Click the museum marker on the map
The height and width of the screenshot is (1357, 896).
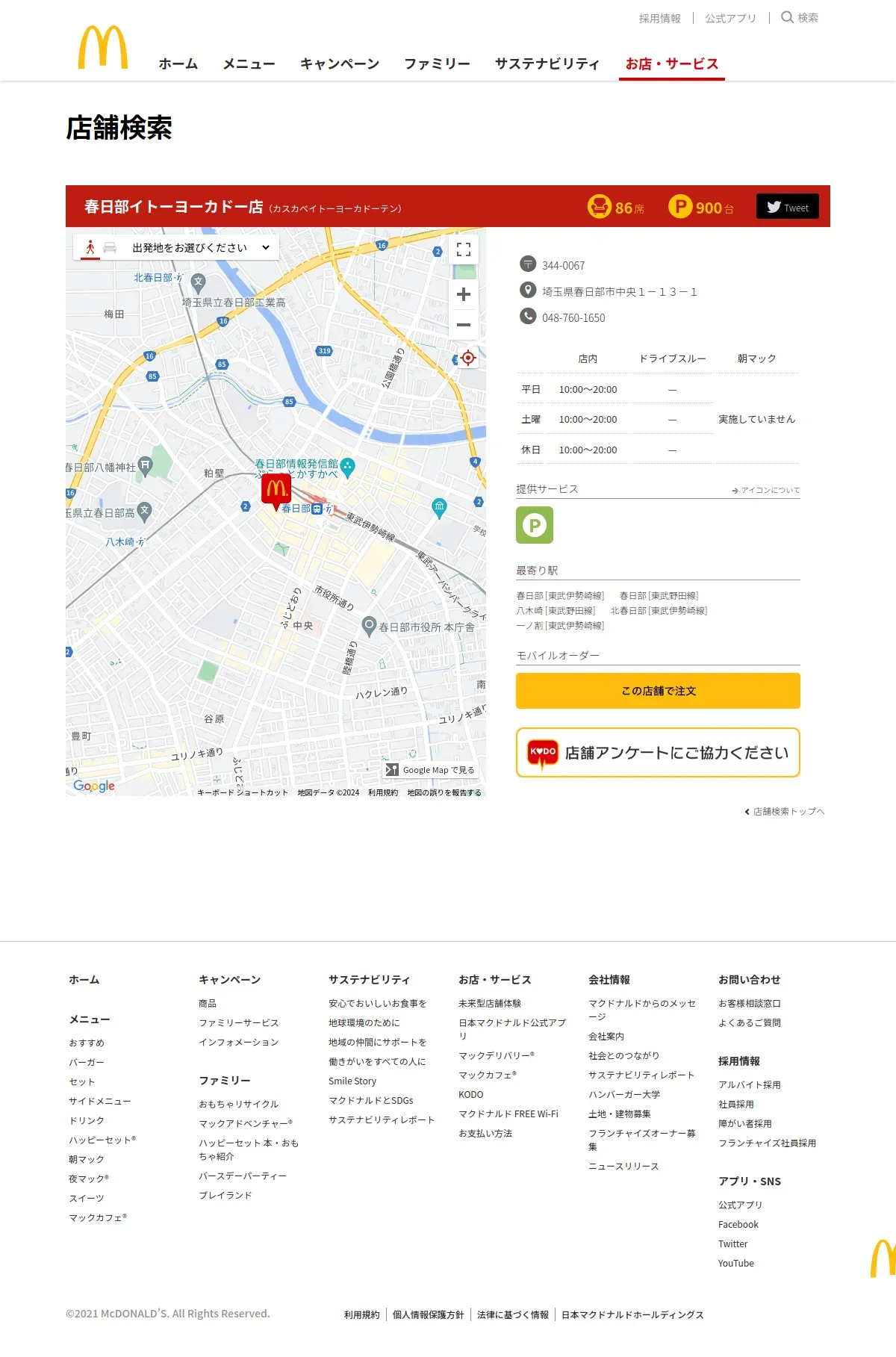[x=439, y=507]
